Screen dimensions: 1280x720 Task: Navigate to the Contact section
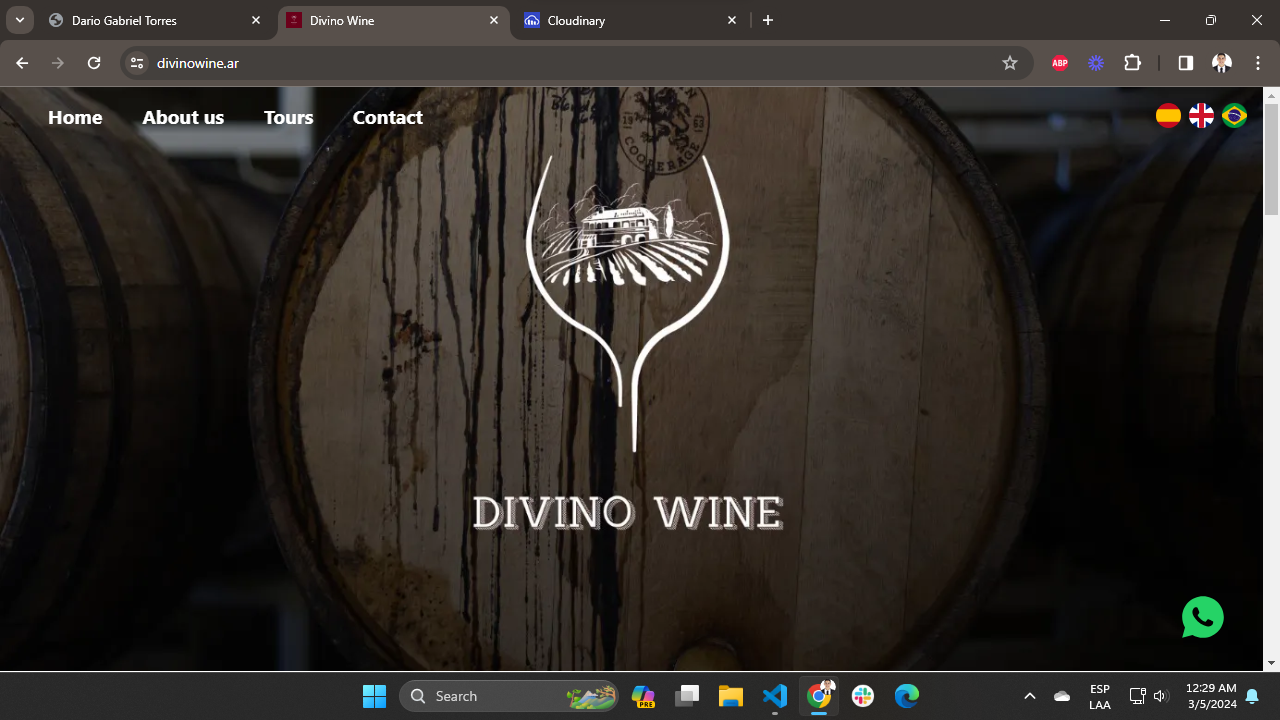388,117
